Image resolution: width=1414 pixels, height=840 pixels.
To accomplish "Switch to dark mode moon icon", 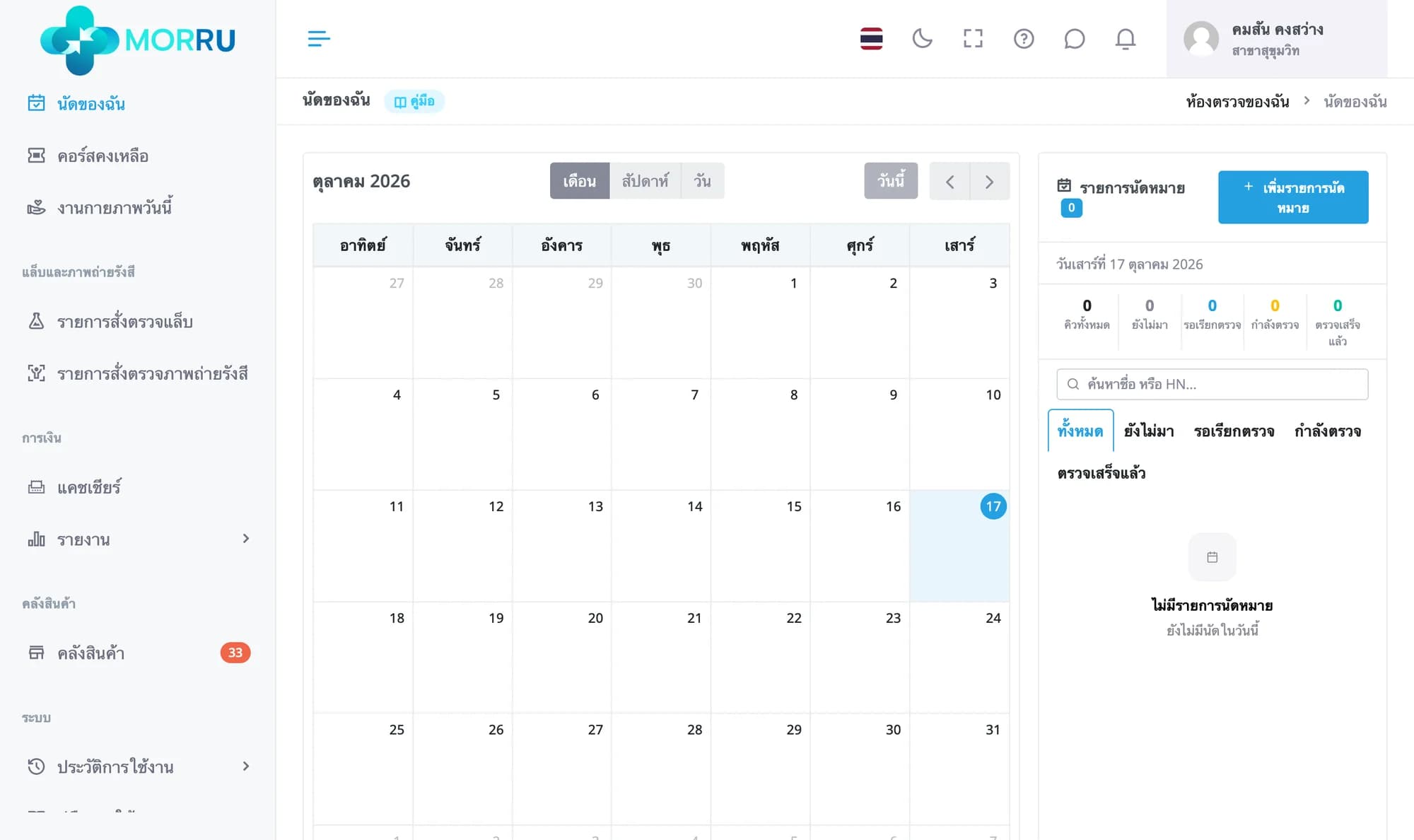I will (x=922, y=38).
